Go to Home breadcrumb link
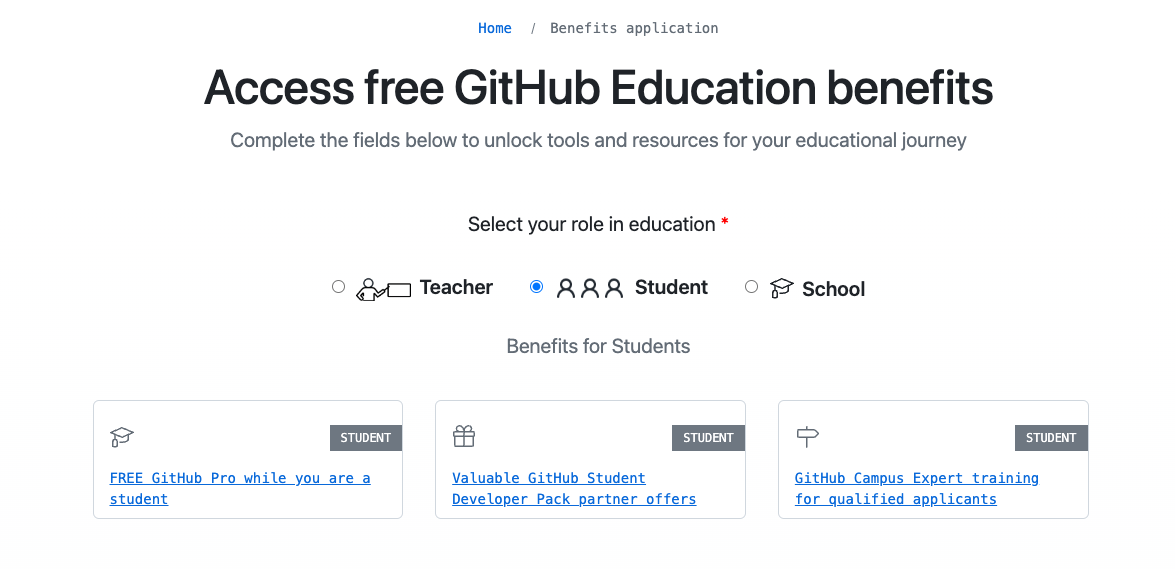The height and width of the screenshot is (569, 1175). [x=495, y=28]
